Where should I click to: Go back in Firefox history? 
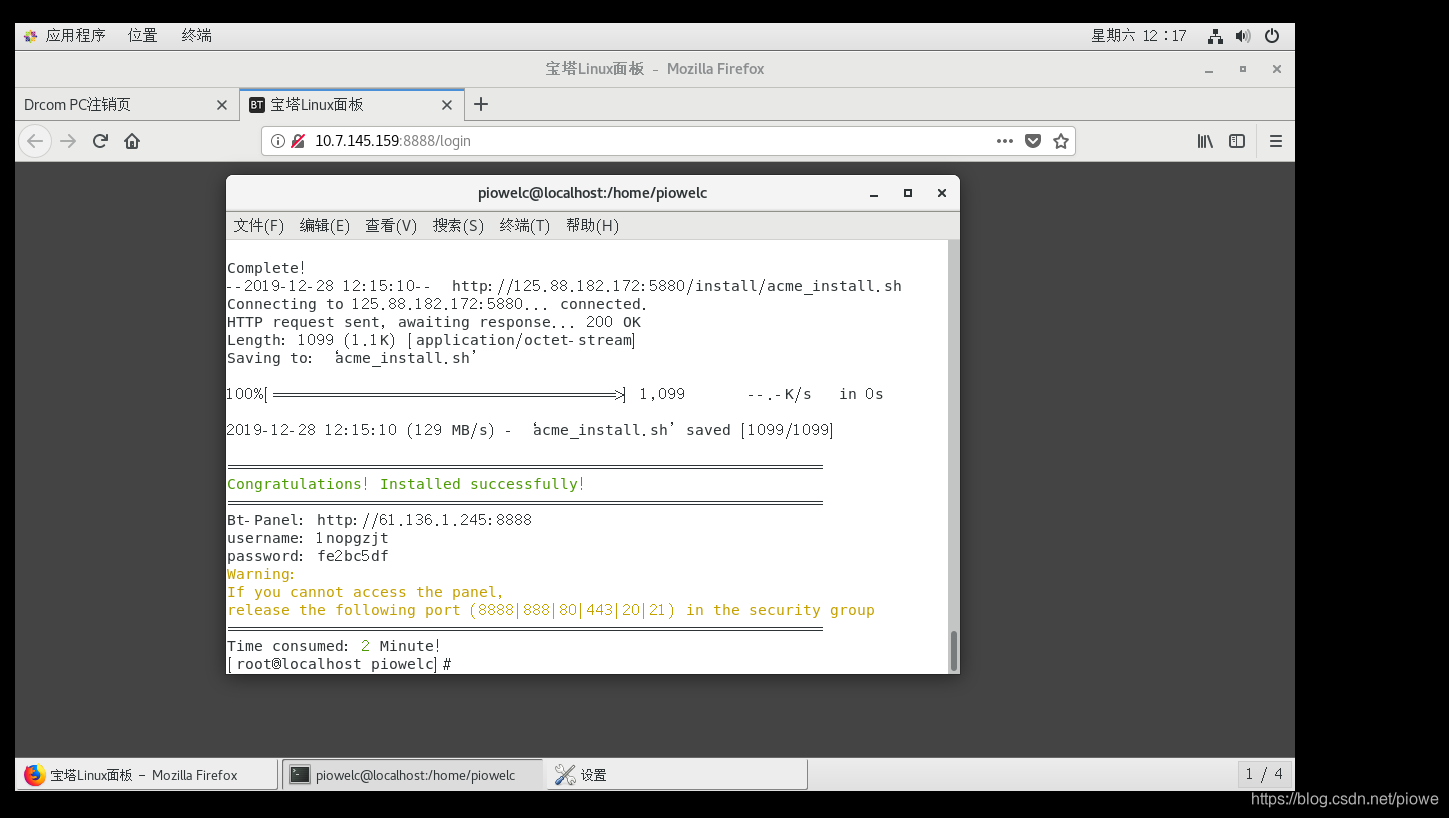pyautogui.click(x=35, y=141)
